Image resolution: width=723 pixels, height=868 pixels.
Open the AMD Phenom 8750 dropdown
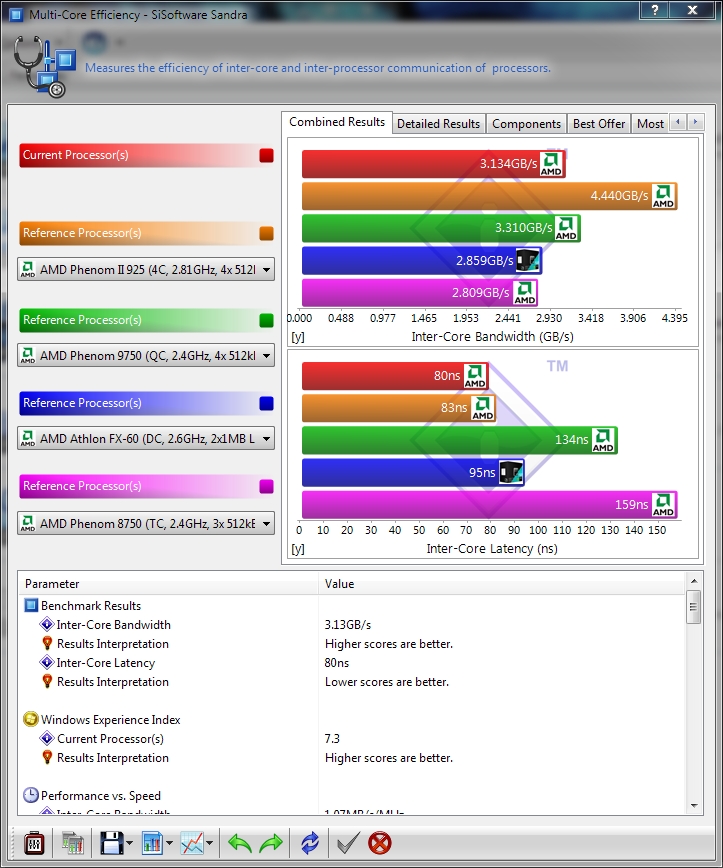pyautogui.click(x=146, y=523)
